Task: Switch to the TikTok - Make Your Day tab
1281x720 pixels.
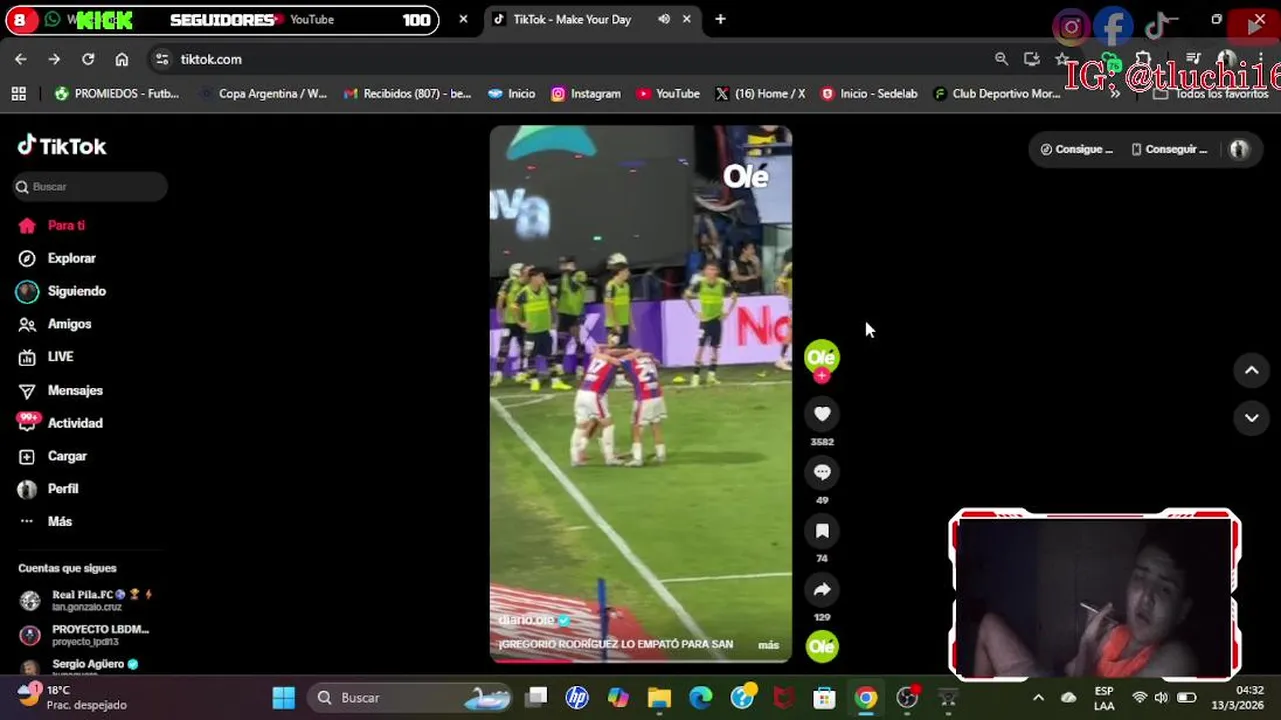Action: [x=594, y=19]
